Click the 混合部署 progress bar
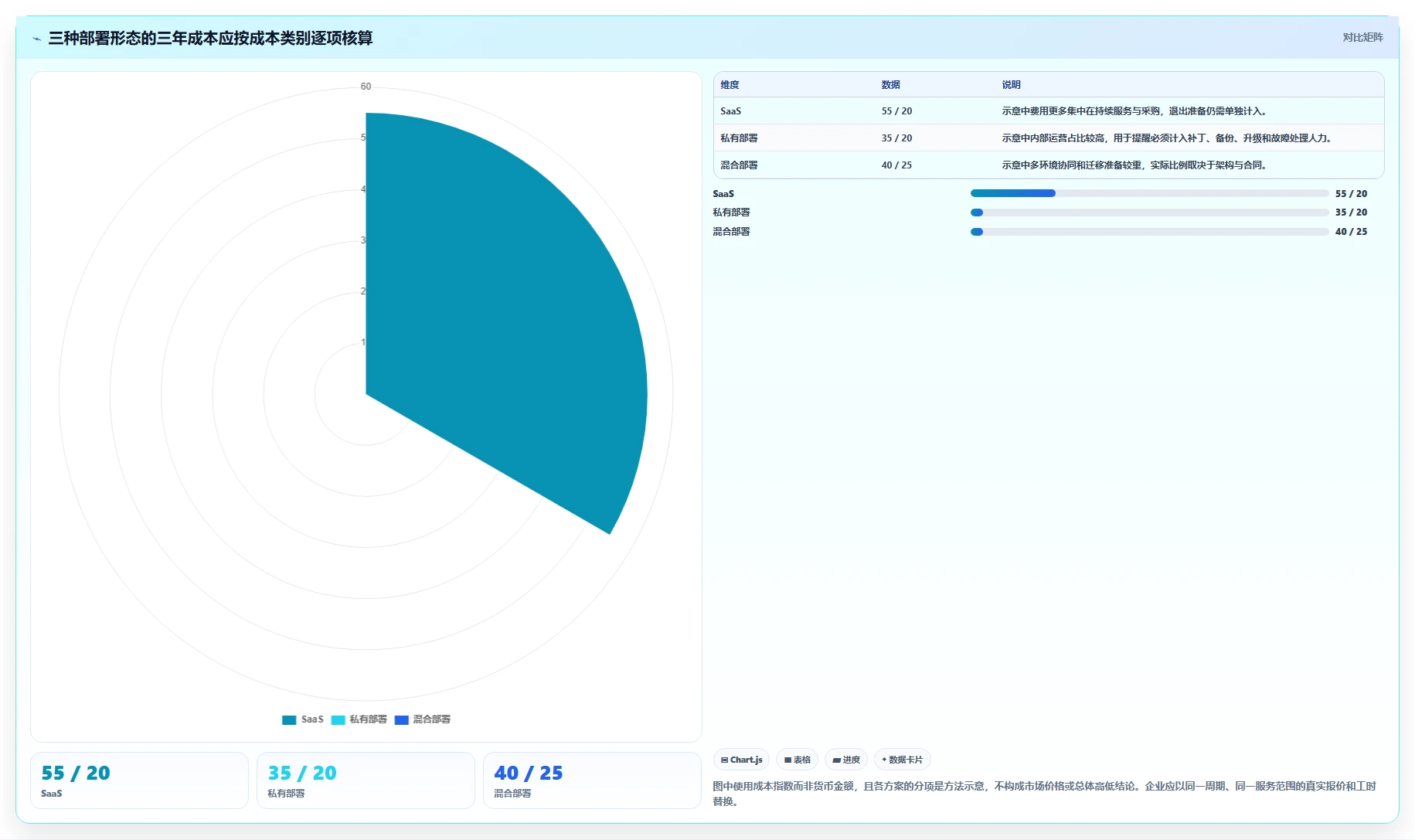 [1149, 232]
